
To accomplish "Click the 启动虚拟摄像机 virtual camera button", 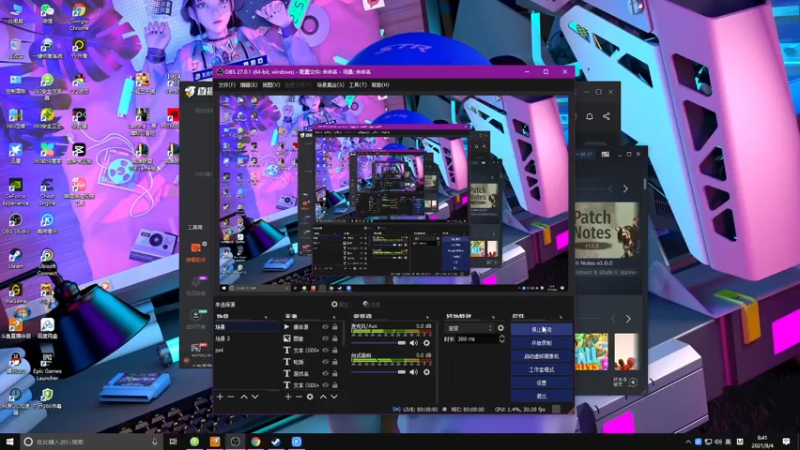I will [541, 356].
